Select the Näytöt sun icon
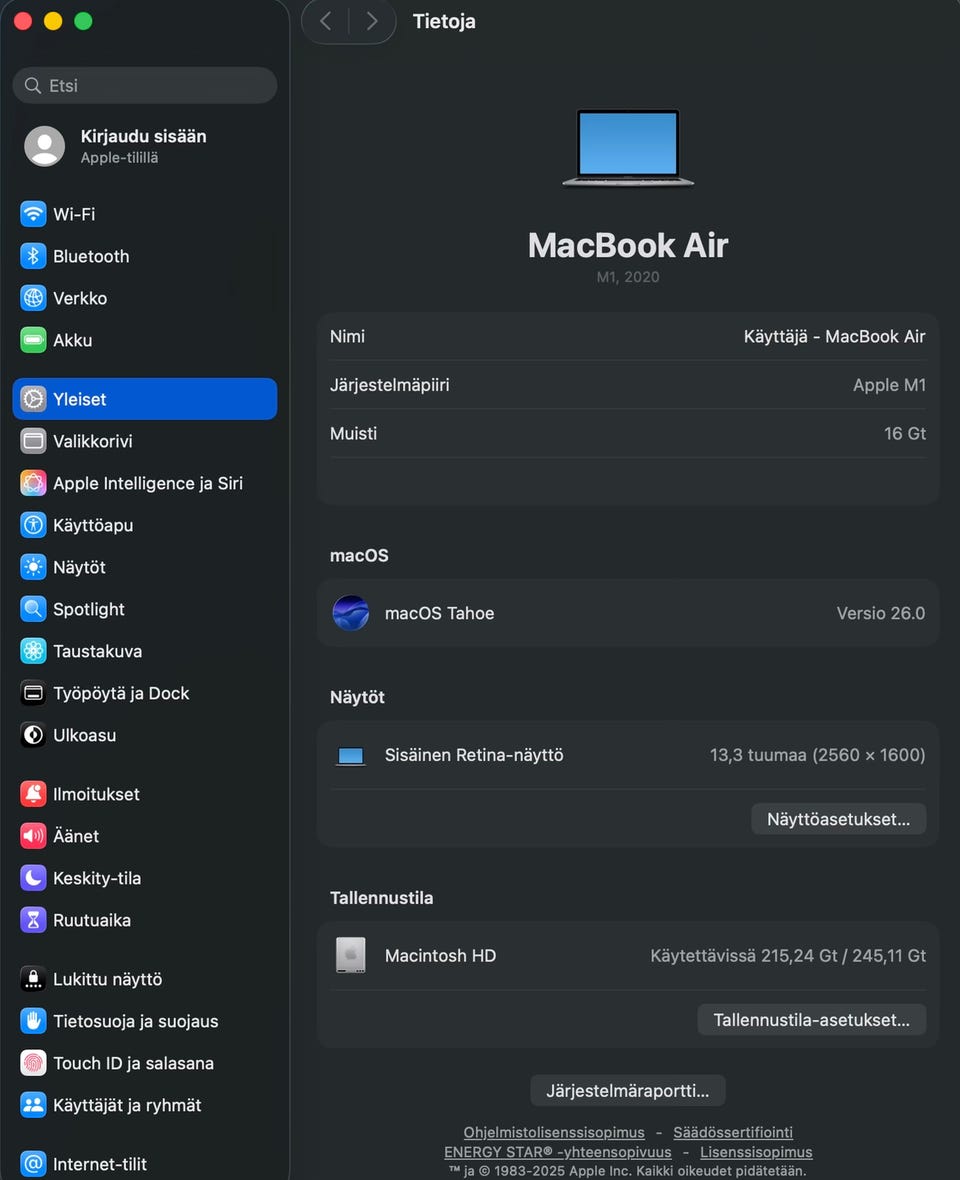 pos(33,567)
